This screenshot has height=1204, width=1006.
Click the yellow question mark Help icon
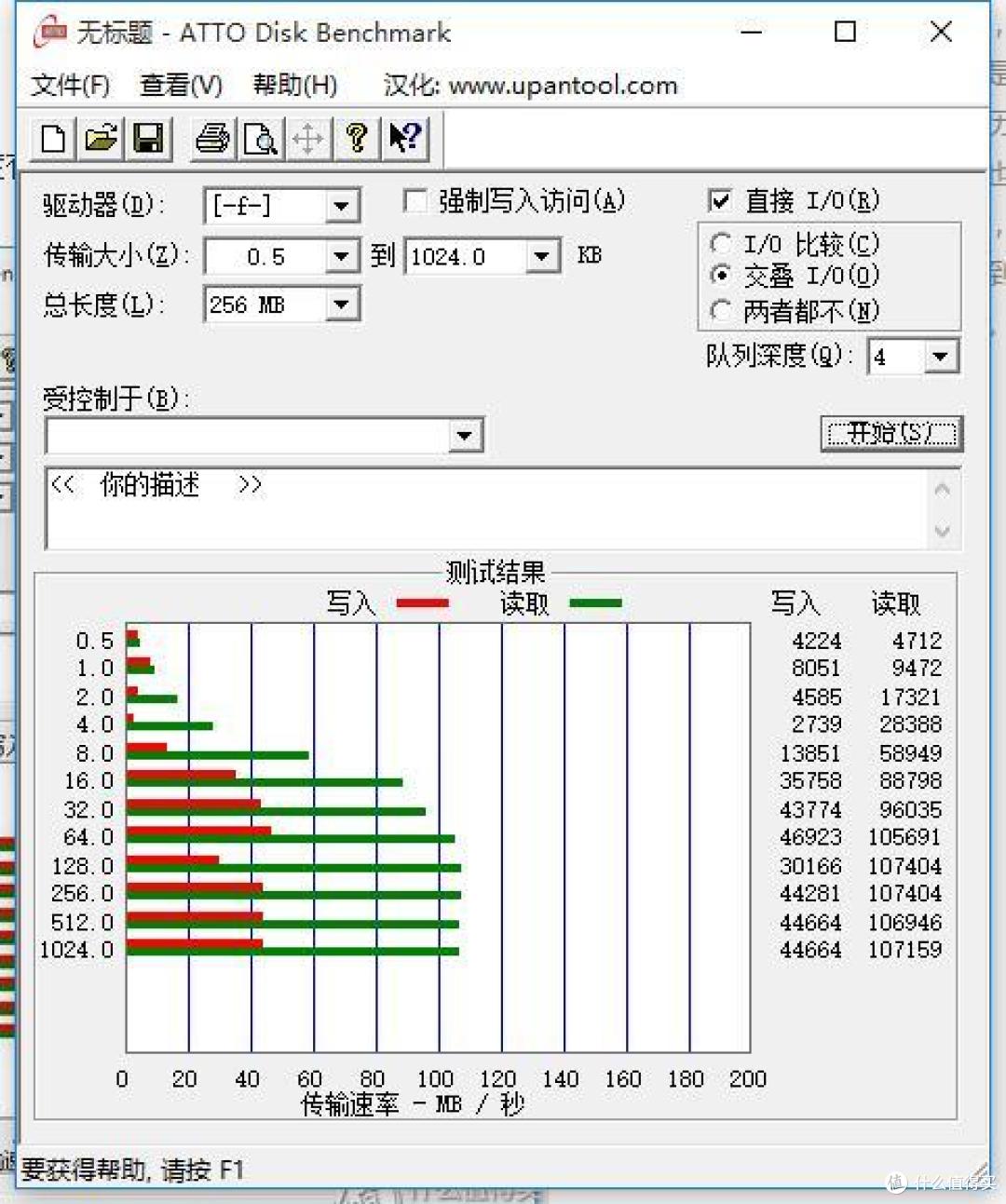(356, 139)
